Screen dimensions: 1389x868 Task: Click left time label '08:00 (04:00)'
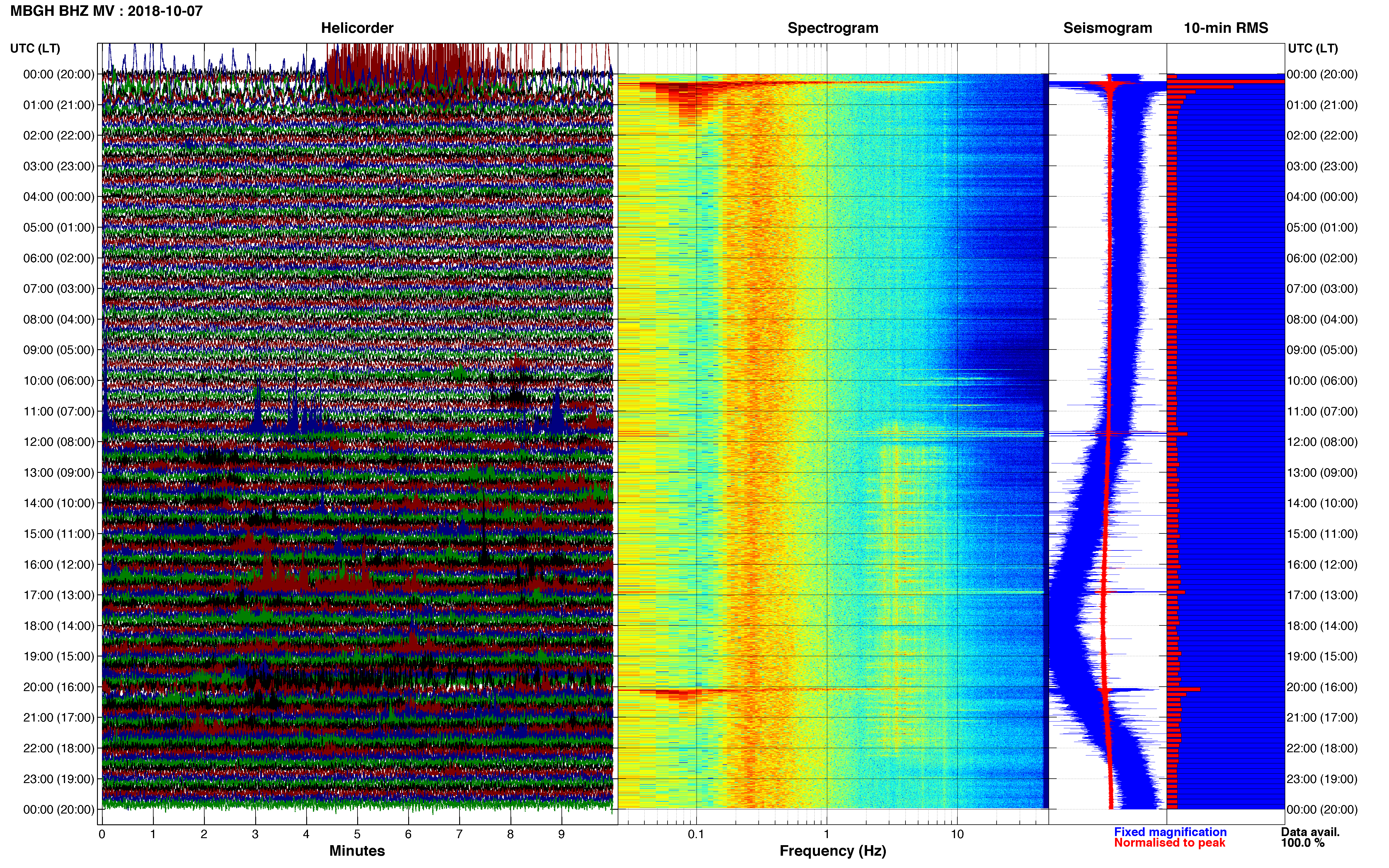[x=59, y=319]
